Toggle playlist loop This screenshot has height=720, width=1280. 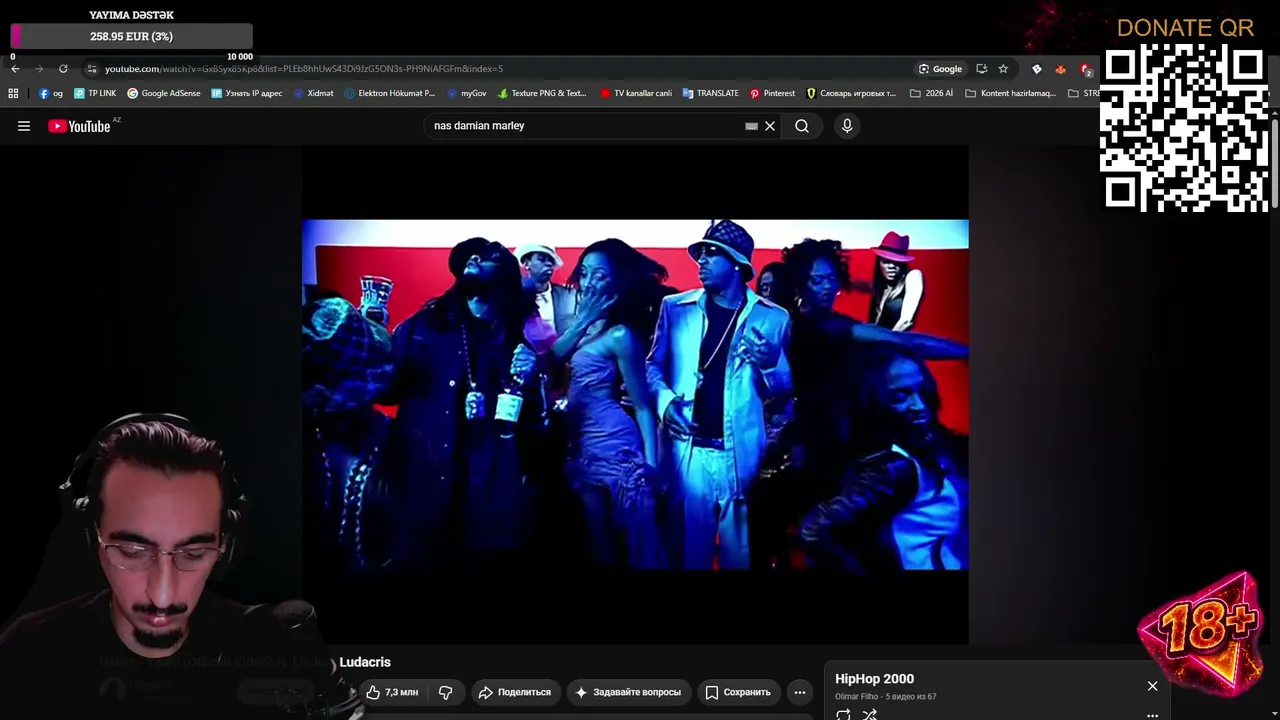click(843, 714)
